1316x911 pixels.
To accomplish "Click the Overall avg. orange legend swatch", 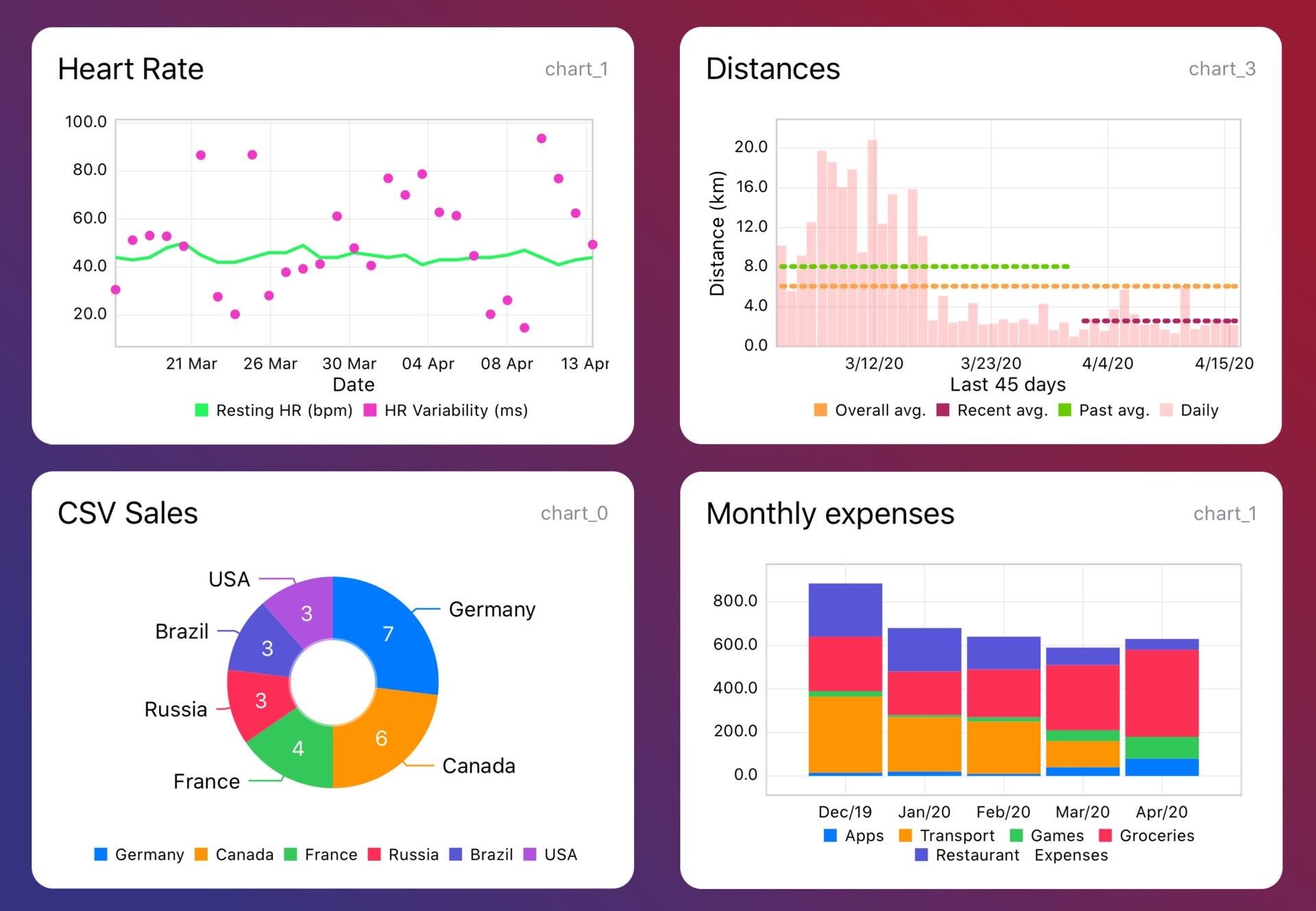I will pyautogui.click(x=820, y=410).
